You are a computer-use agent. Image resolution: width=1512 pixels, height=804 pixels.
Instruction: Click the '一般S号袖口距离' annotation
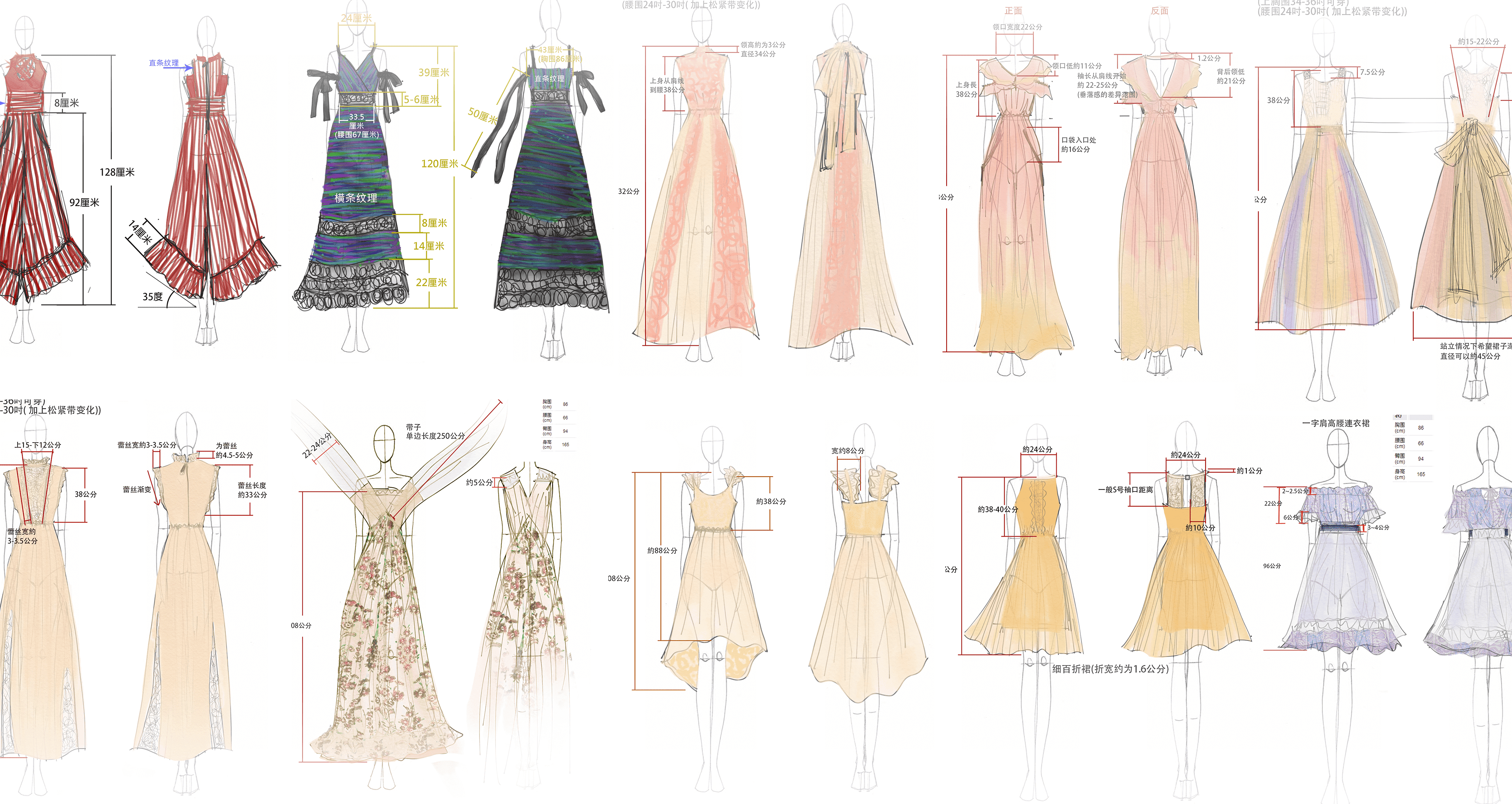[x=1125, y=489]
